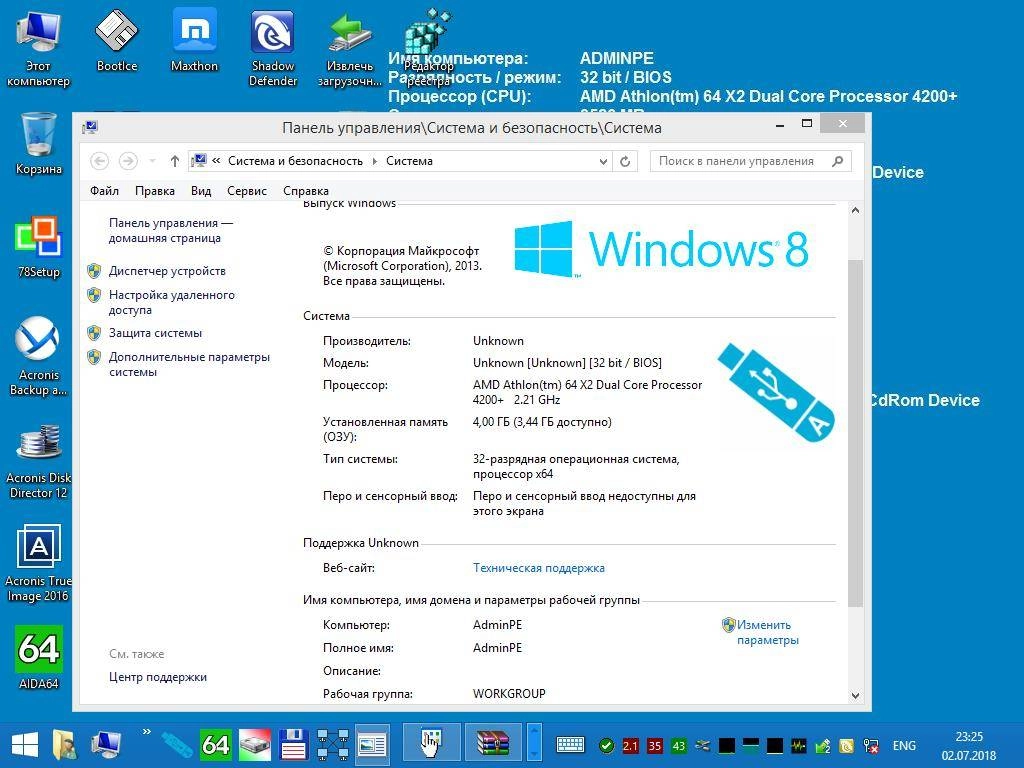This screenshot has height=768, width=1024.
Task: Launch BootIce from the desktop
Action: click(117, 40)
